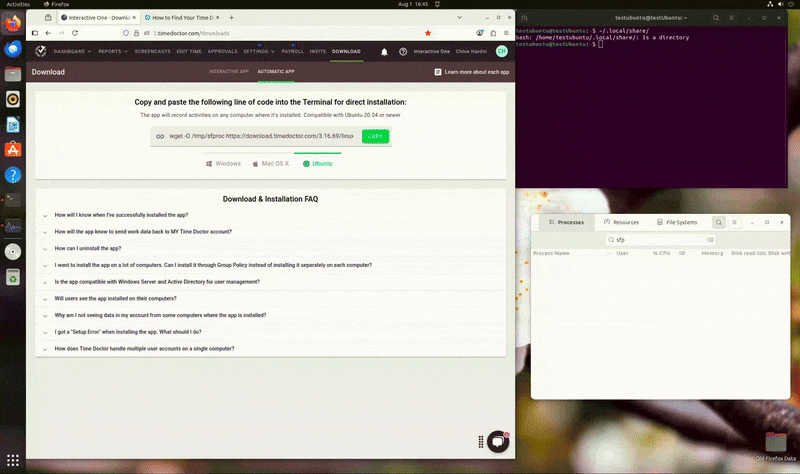This screenshot has width=800, height=474.
Task: Open Thunderbird Mail from the dock
Action: point(13,49)
